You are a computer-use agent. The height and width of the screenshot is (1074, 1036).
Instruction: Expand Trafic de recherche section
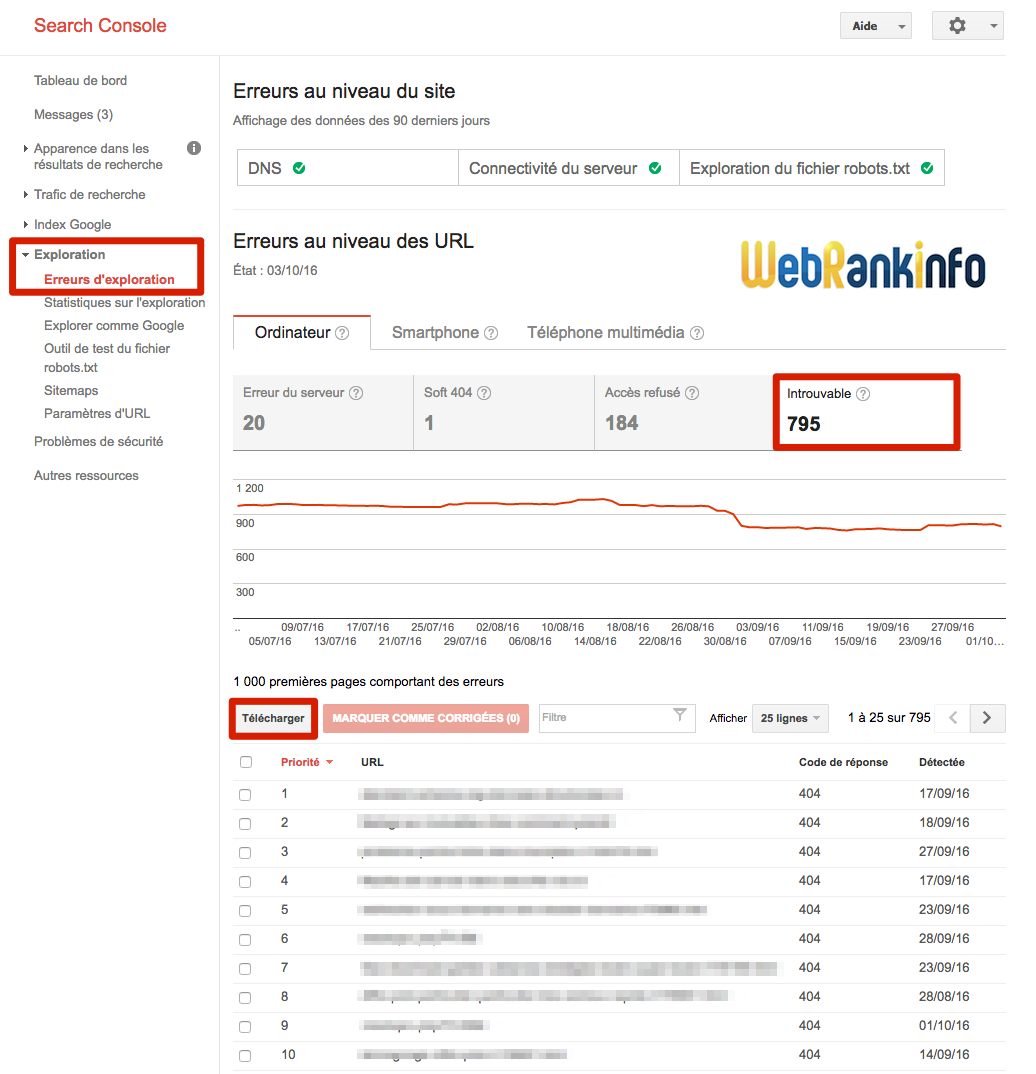tap(25, 195)
